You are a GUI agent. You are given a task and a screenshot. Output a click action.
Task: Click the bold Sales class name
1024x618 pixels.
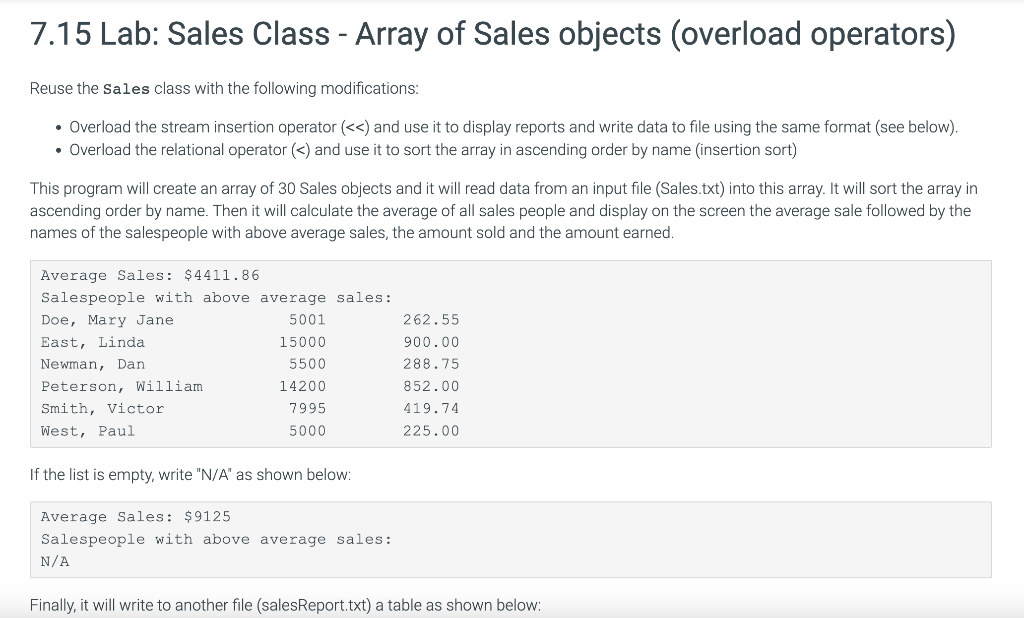(126, 89)
